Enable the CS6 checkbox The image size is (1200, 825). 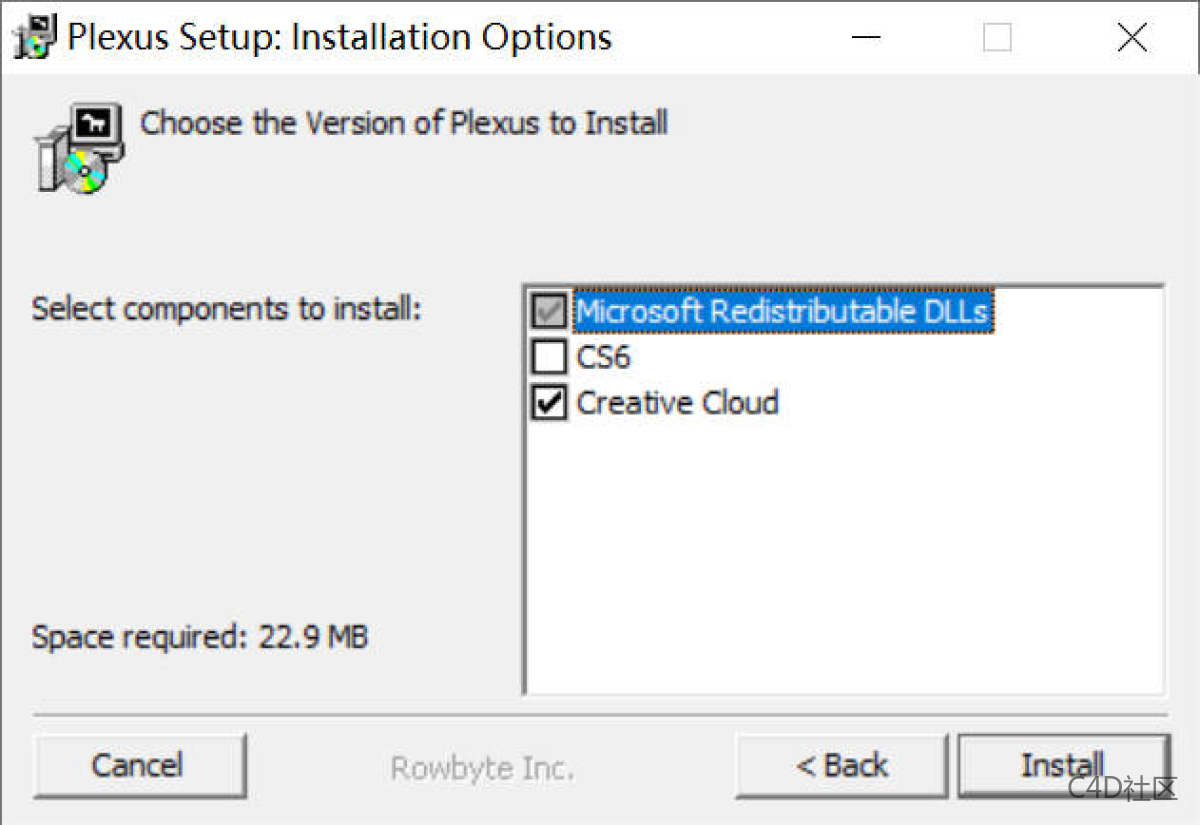click(x=549, y=357)
